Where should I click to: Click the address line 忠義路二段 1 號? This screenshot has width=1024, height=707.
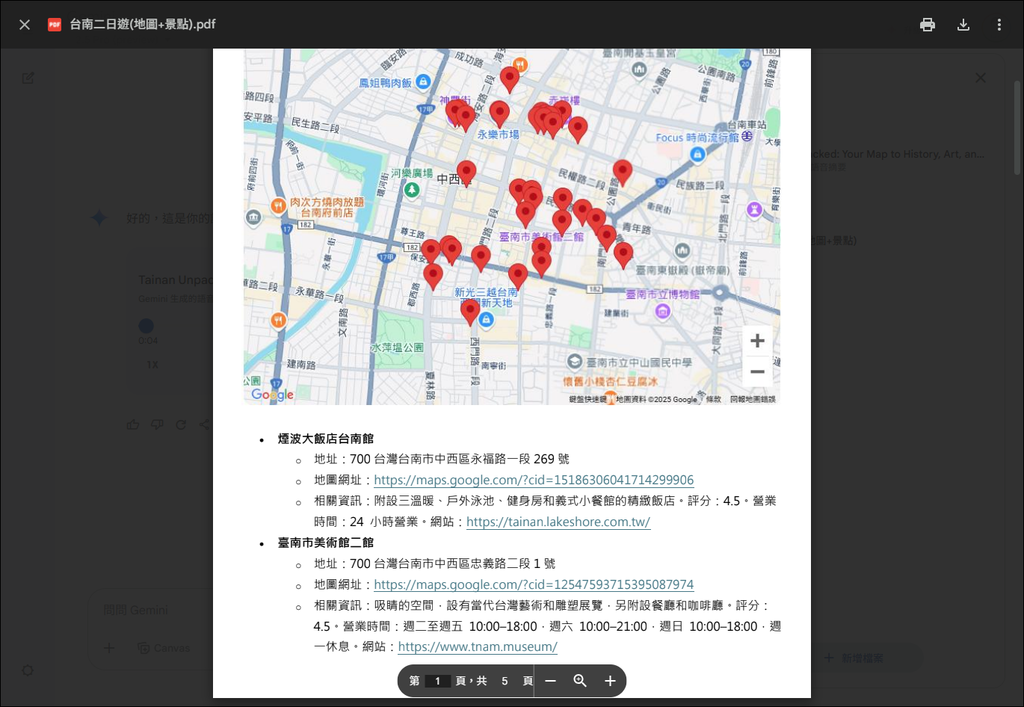point(434,564)
